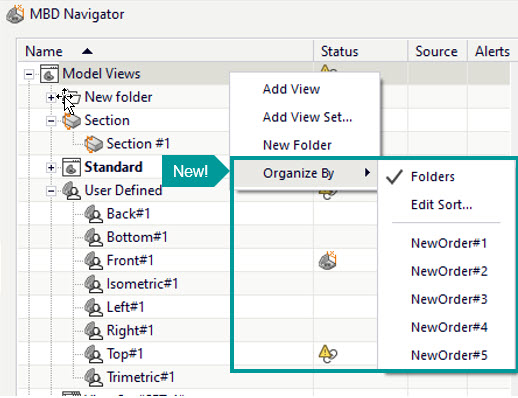Viewport: 518px width, 398px height.
Task: Select the Front#1 view label
Action: (x=130, y=261)
